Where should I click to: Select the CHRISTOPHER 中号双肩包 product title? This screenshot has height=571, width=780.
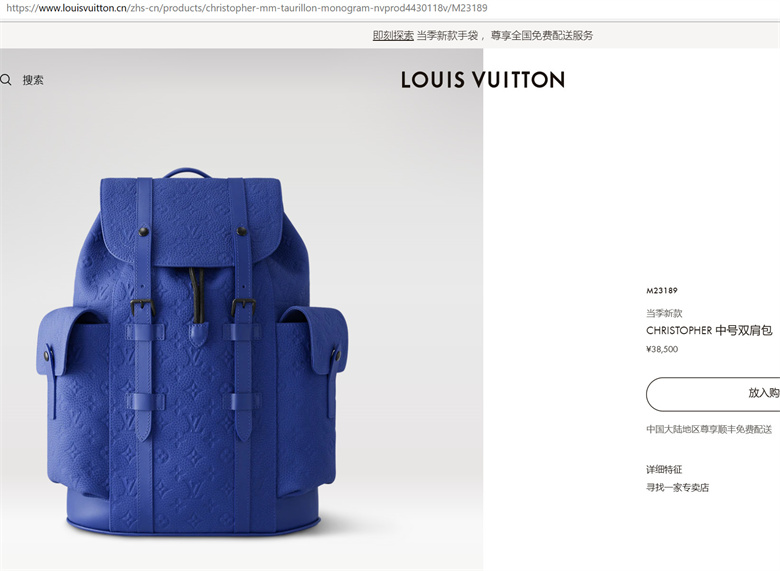709,330
